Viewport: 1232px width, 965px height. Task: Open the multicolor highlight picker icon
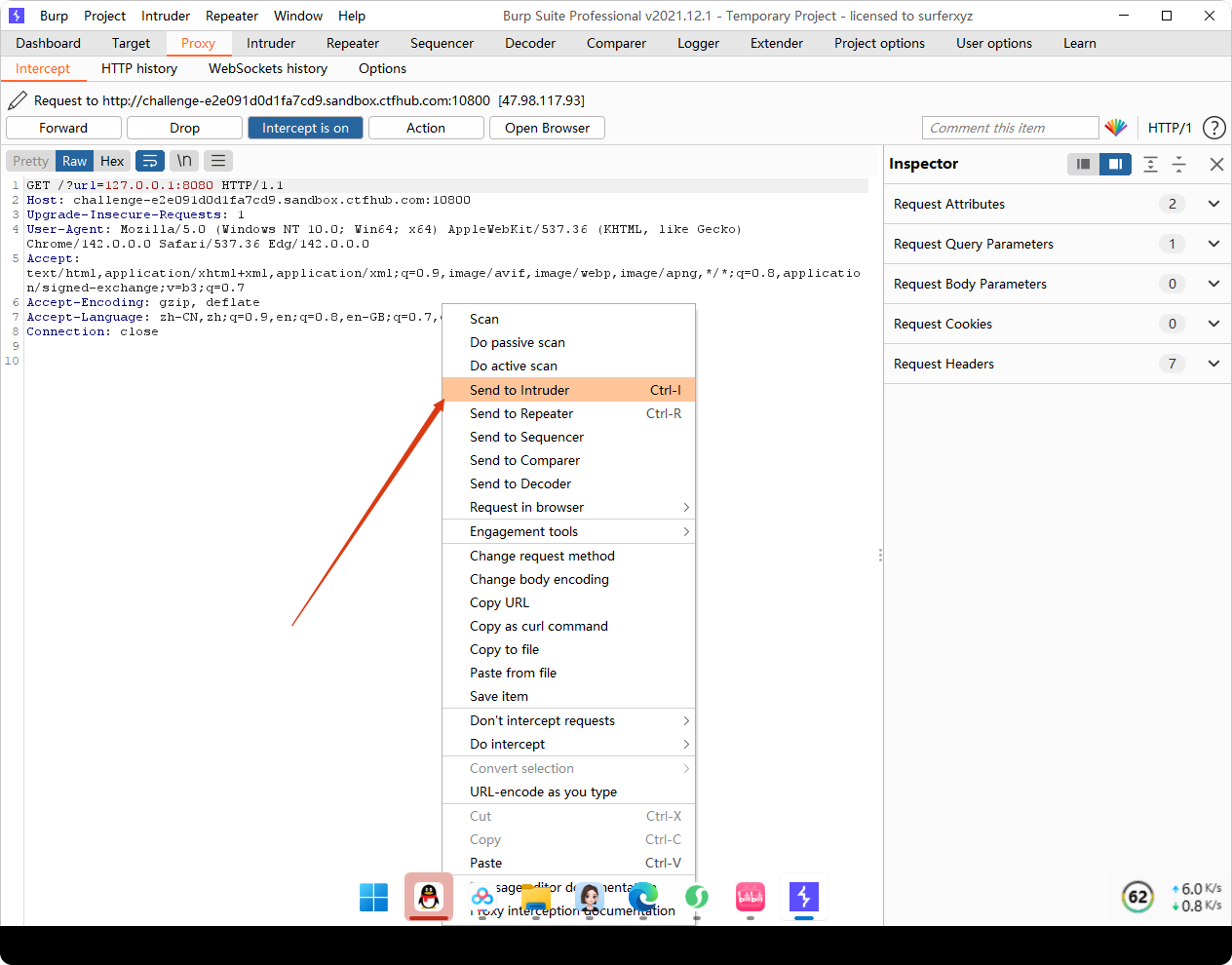[x=1116, y=128]
